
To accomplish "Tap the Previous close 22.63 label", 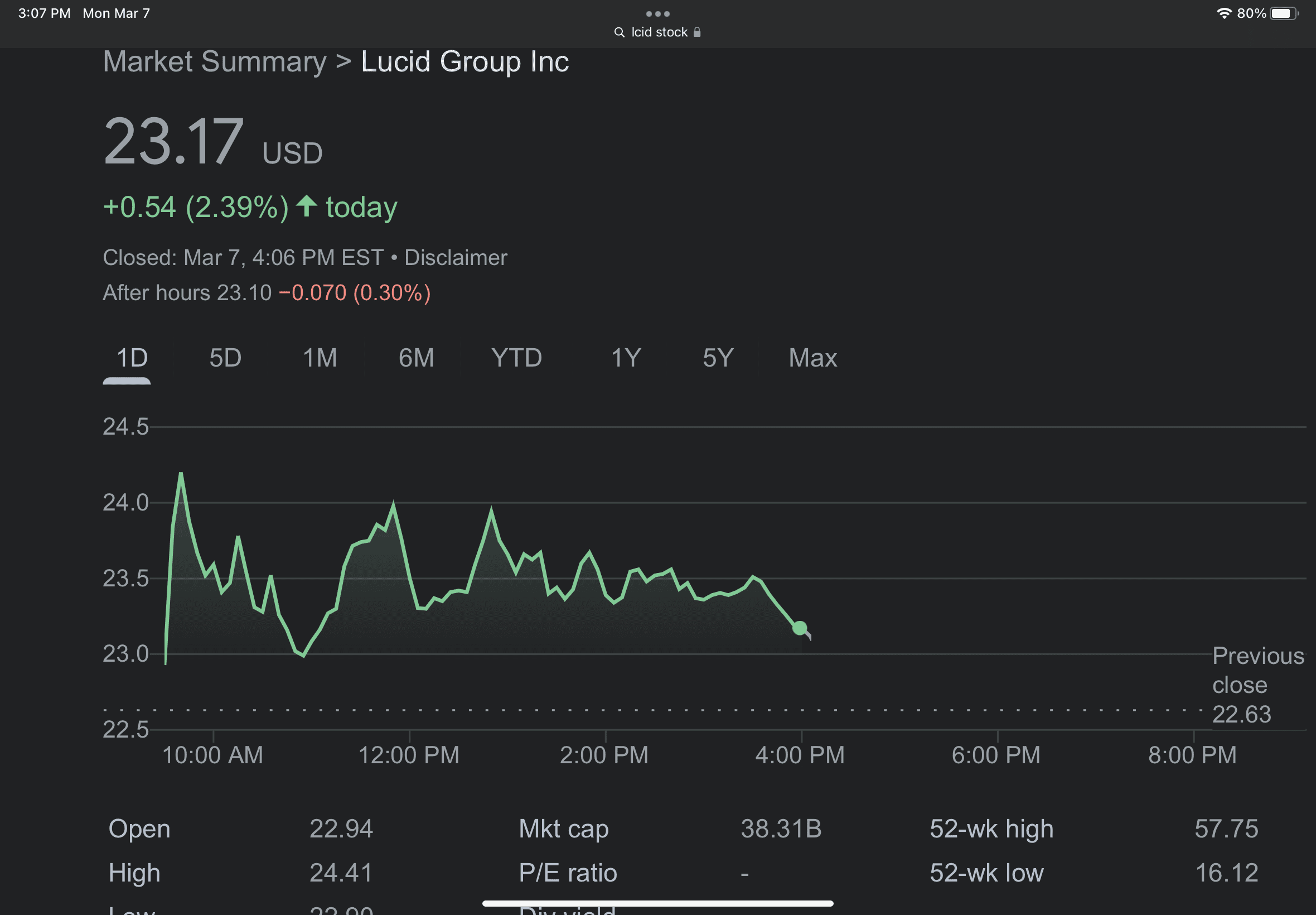I will 1258,685.
